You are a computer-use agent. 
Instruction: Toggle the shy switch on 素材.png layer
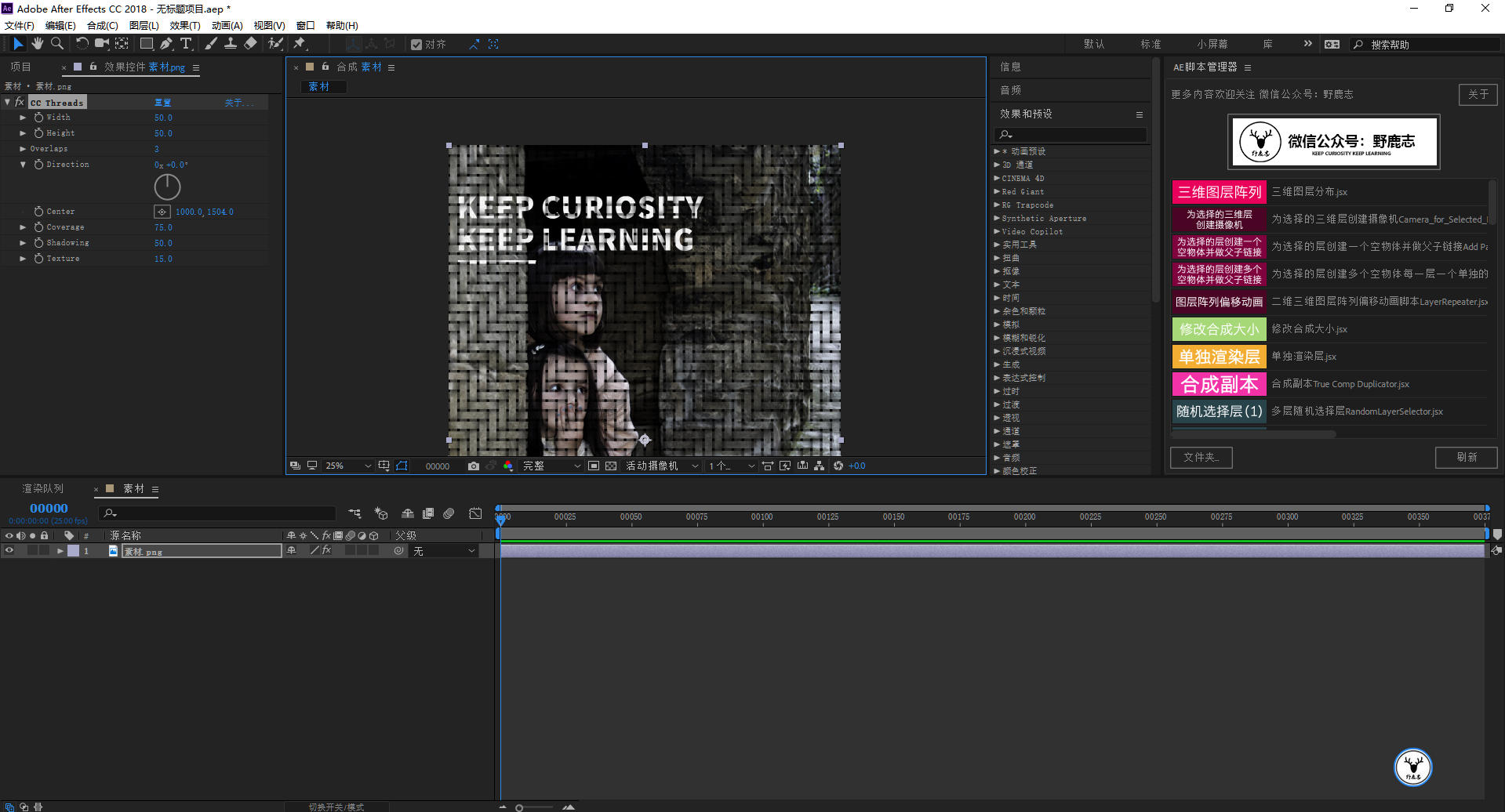(x=292, y=551)
